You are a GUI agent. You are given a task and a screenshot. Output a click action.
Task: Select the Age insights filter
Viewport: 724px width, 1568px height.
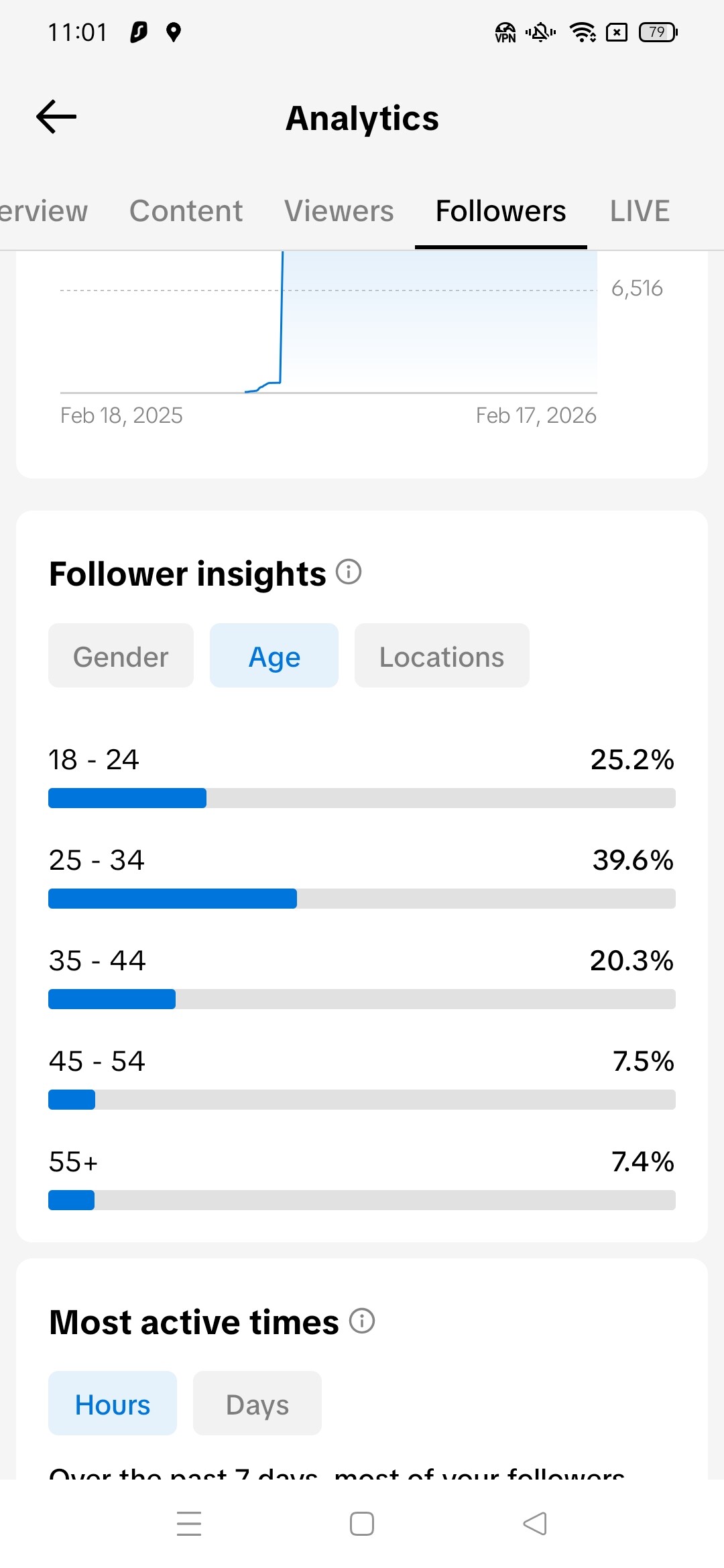point(274,656)
